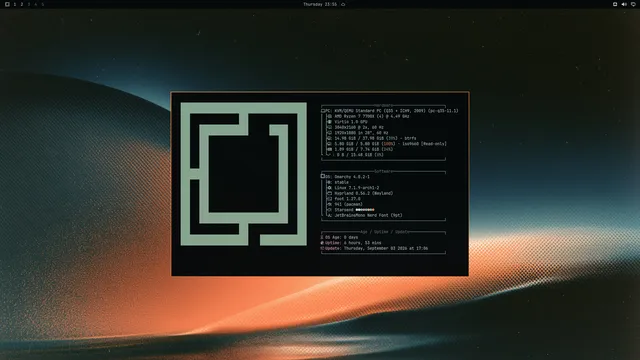Viewport: 640px width, 360px height.
Task: Click the kernel icon beside Linux 7.1.9-arch1-2
Action: point(330,188)
